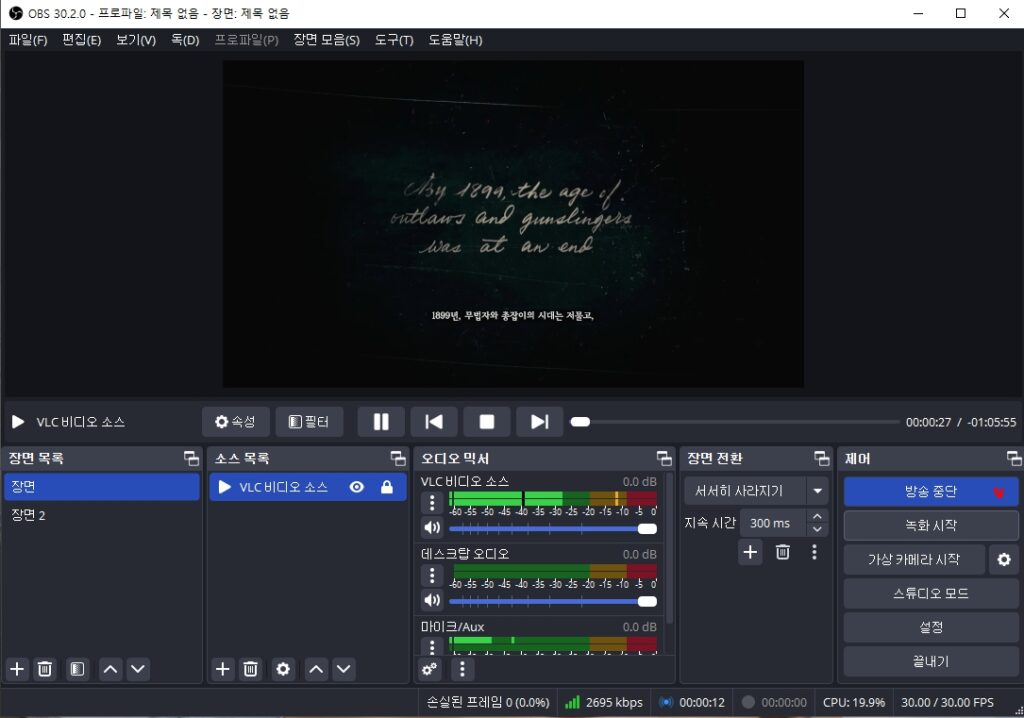
Task: Delete the selected scene
Action: click(44, 669)
